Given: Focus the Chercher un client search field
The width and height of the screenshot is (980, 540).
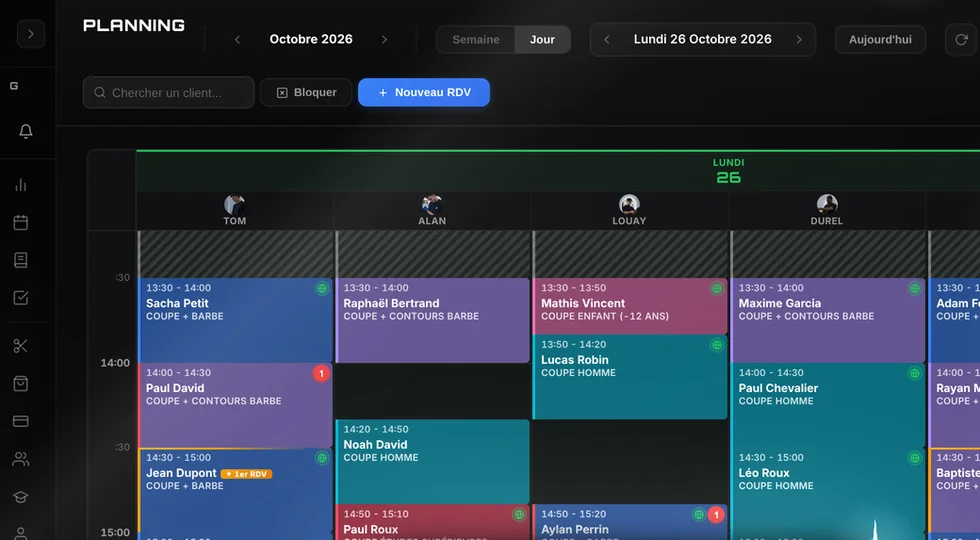Looking at the screenshot, I should click(168, 92).
